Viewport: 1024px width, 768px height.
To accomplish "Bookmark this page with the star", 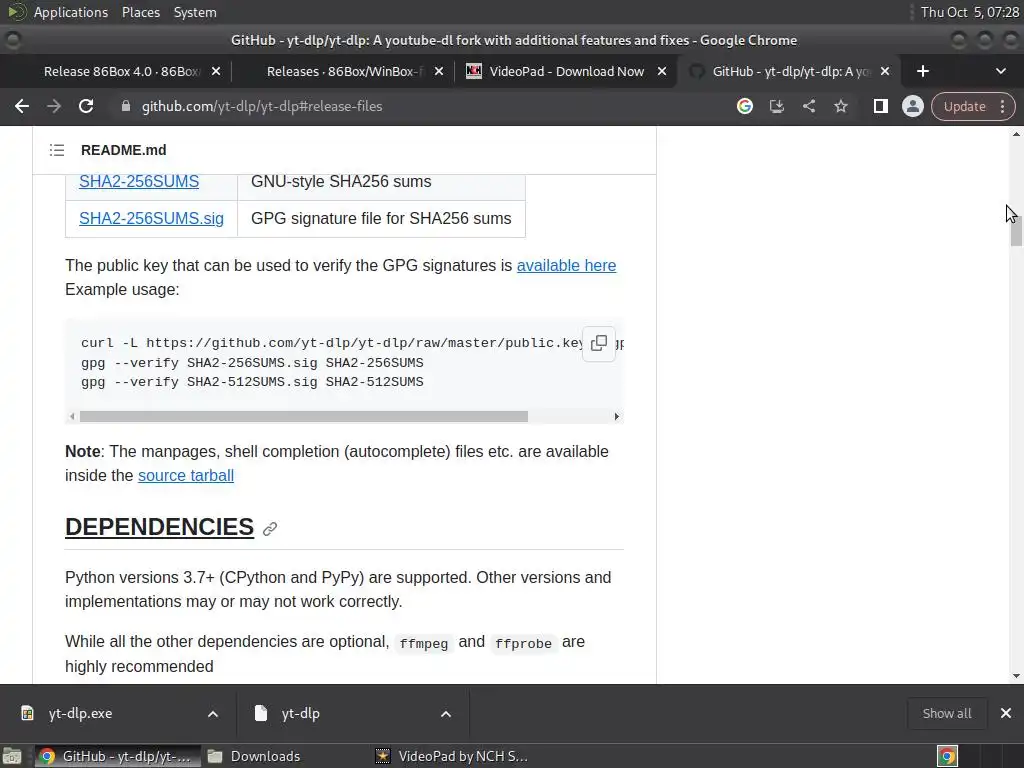I will click(840, 106).
